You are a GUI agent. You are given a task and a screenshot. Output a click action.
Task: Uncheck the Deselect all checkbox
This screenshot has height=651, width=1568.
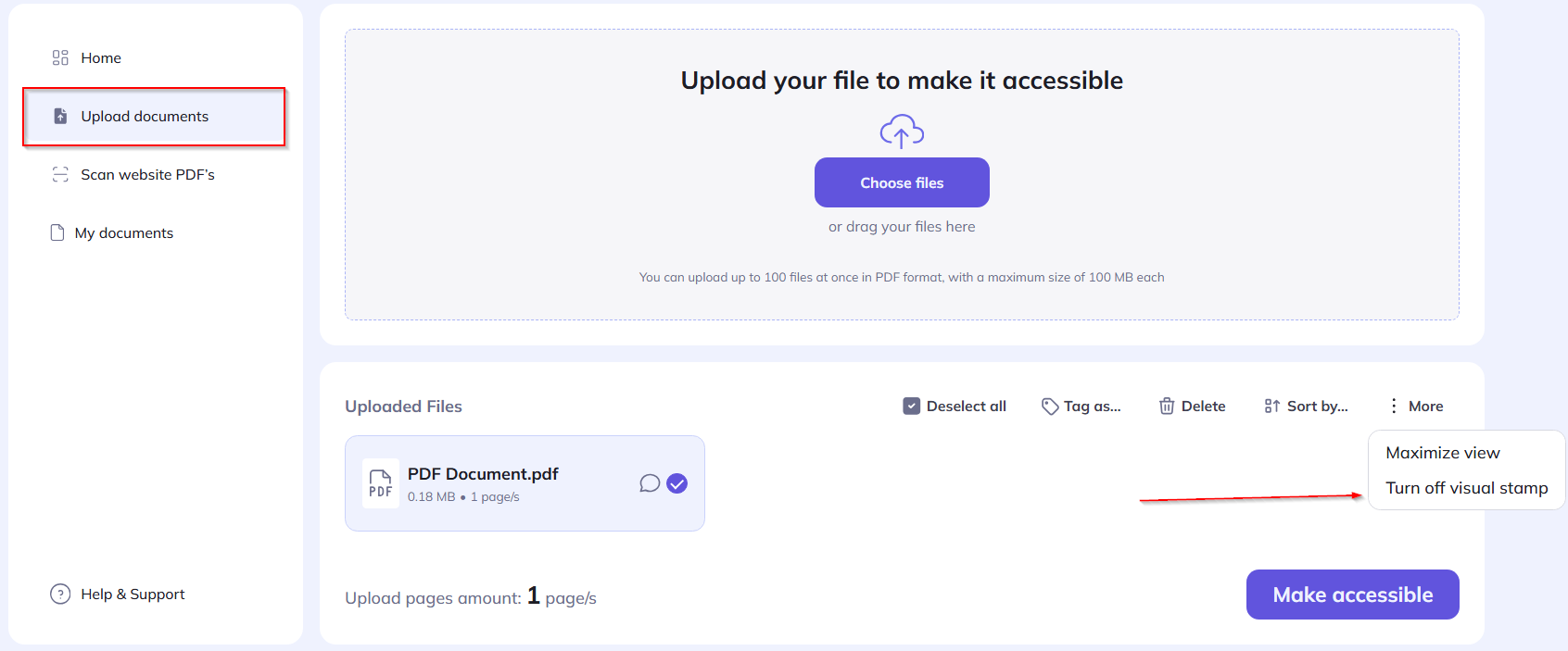point(912,406)
